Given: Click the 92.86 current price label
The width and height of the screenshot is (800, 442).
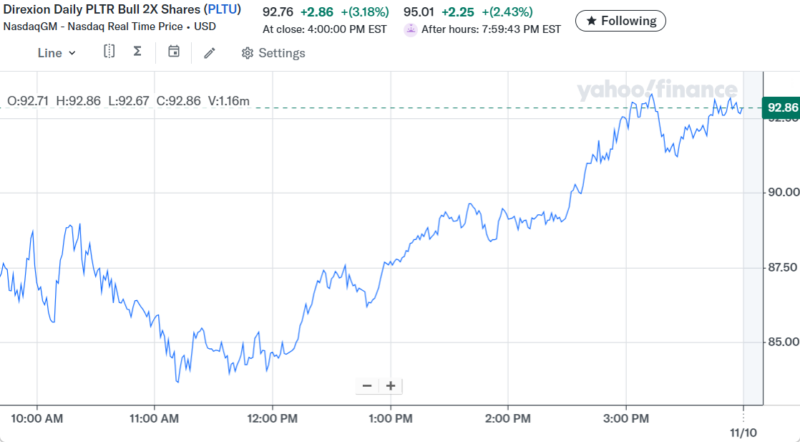Looking at the screenshot, I should (x=780, y=107).
